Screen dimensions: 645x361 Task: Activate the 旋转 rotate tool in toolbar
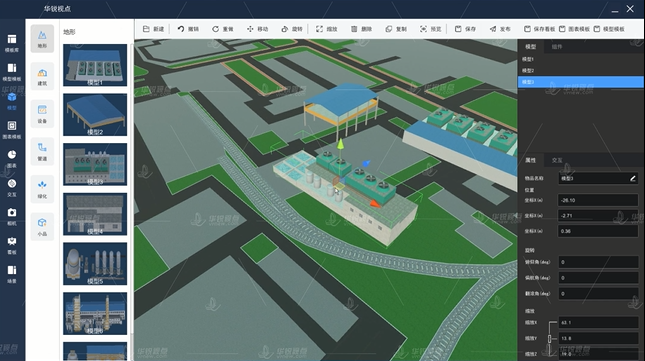coord(292,29)
